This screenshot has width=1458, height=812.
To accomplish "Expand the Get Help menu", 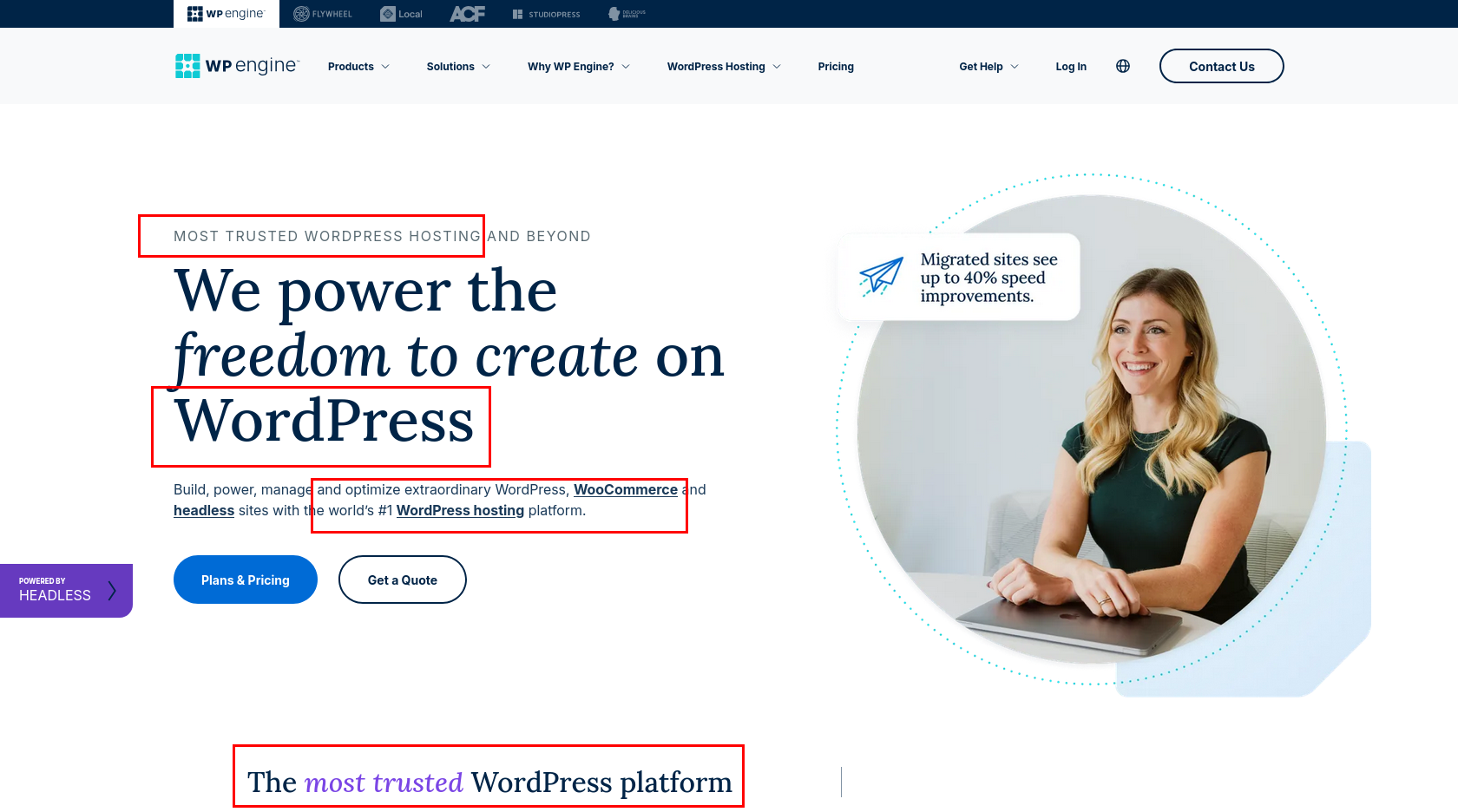I will (x=988, y=67).
